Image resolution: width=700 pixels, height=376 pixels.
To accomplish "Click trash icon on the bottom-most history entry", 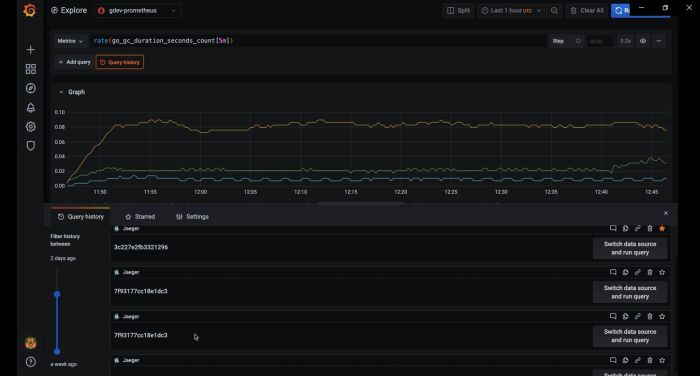I will click(x=650, y=360).
